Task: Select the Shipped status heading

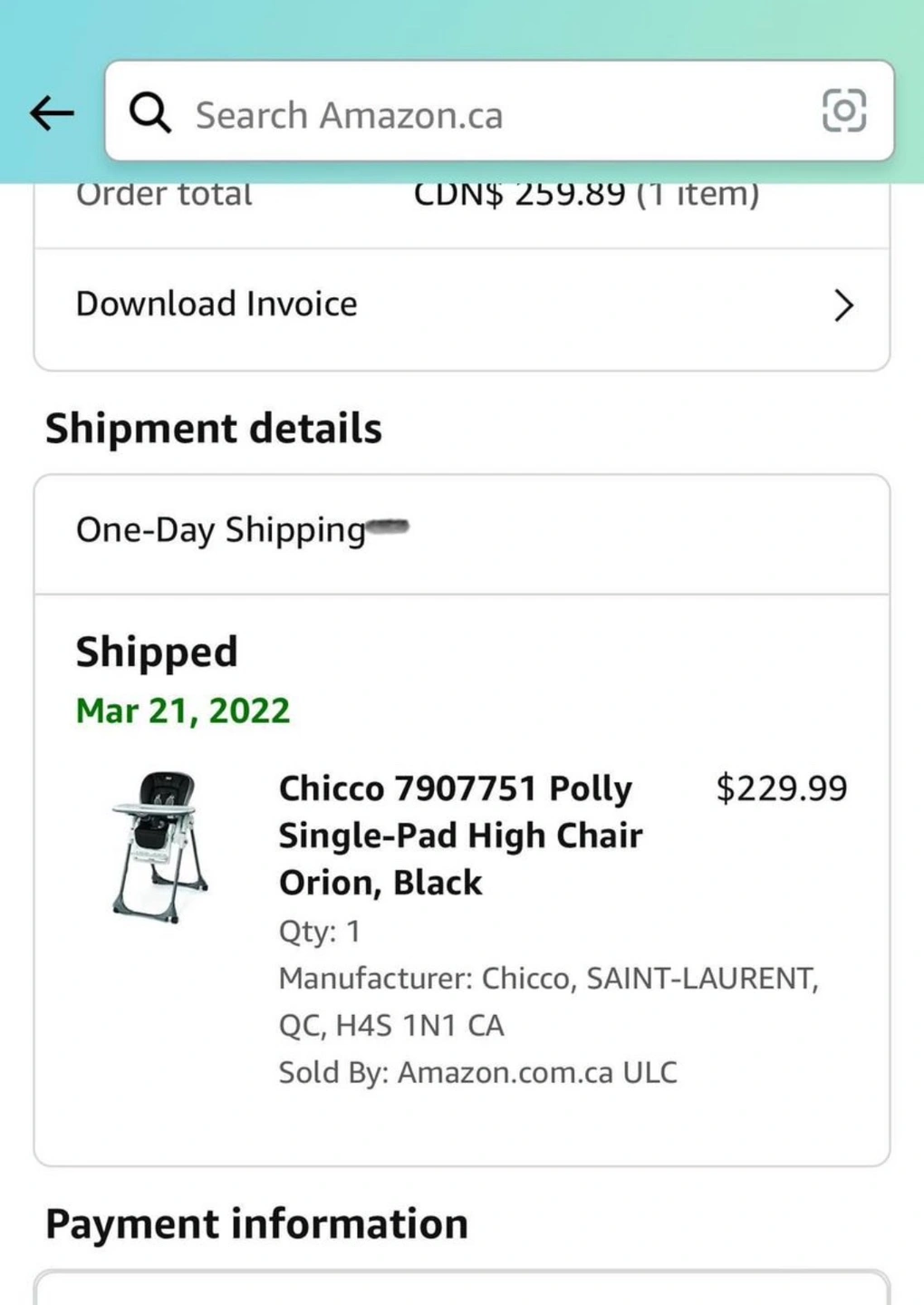Action: click(x=157, y=652)
